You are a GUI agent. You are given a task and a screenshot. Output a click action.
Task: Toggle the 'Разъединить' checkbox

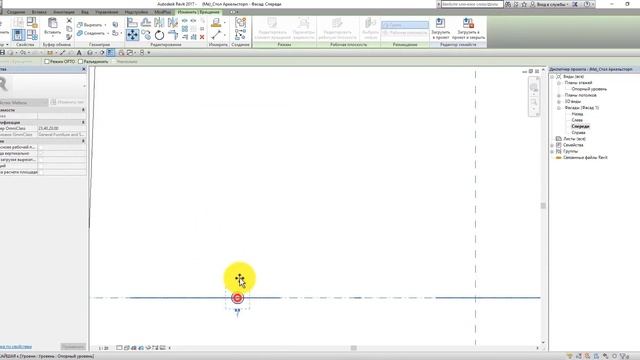[x=80, y=62]
